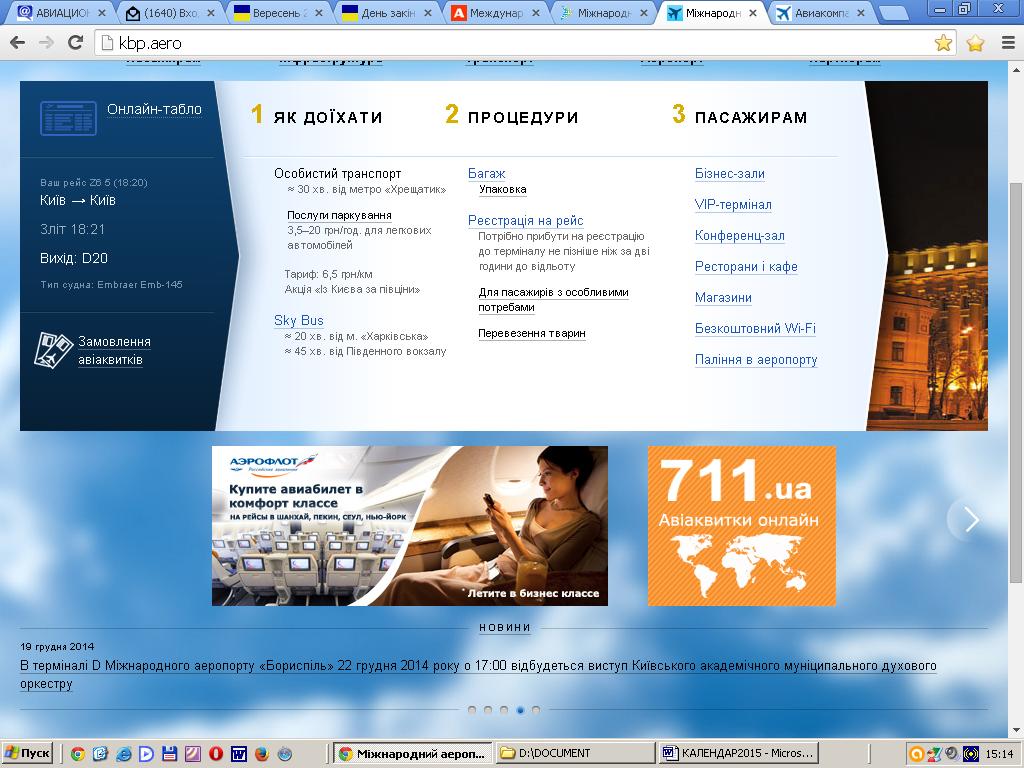Image resolution: width=1024 pixels, height=768 pixels.
Task: Click the browser back arrow
Action: click(x=17, y=43)
